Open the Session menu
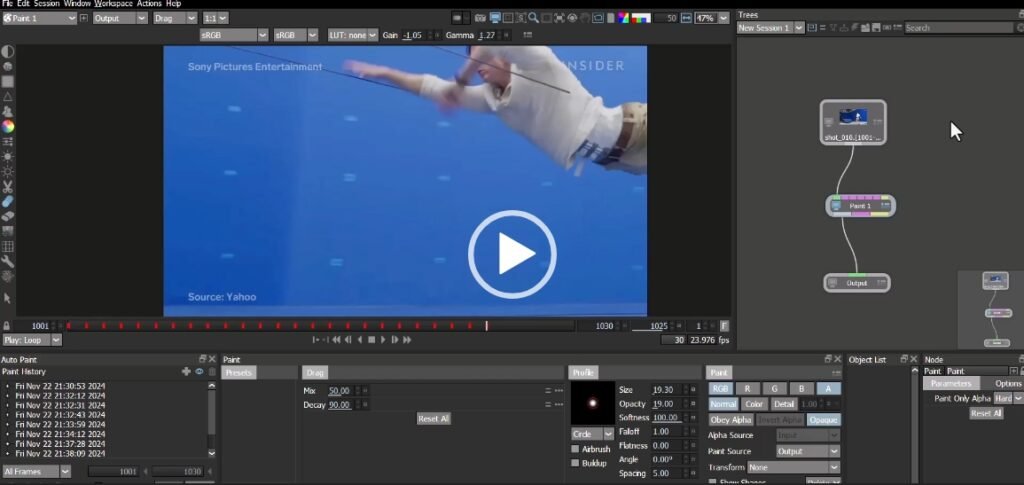The height and width of the screenshot is (485, 1024). pos(47,4)
